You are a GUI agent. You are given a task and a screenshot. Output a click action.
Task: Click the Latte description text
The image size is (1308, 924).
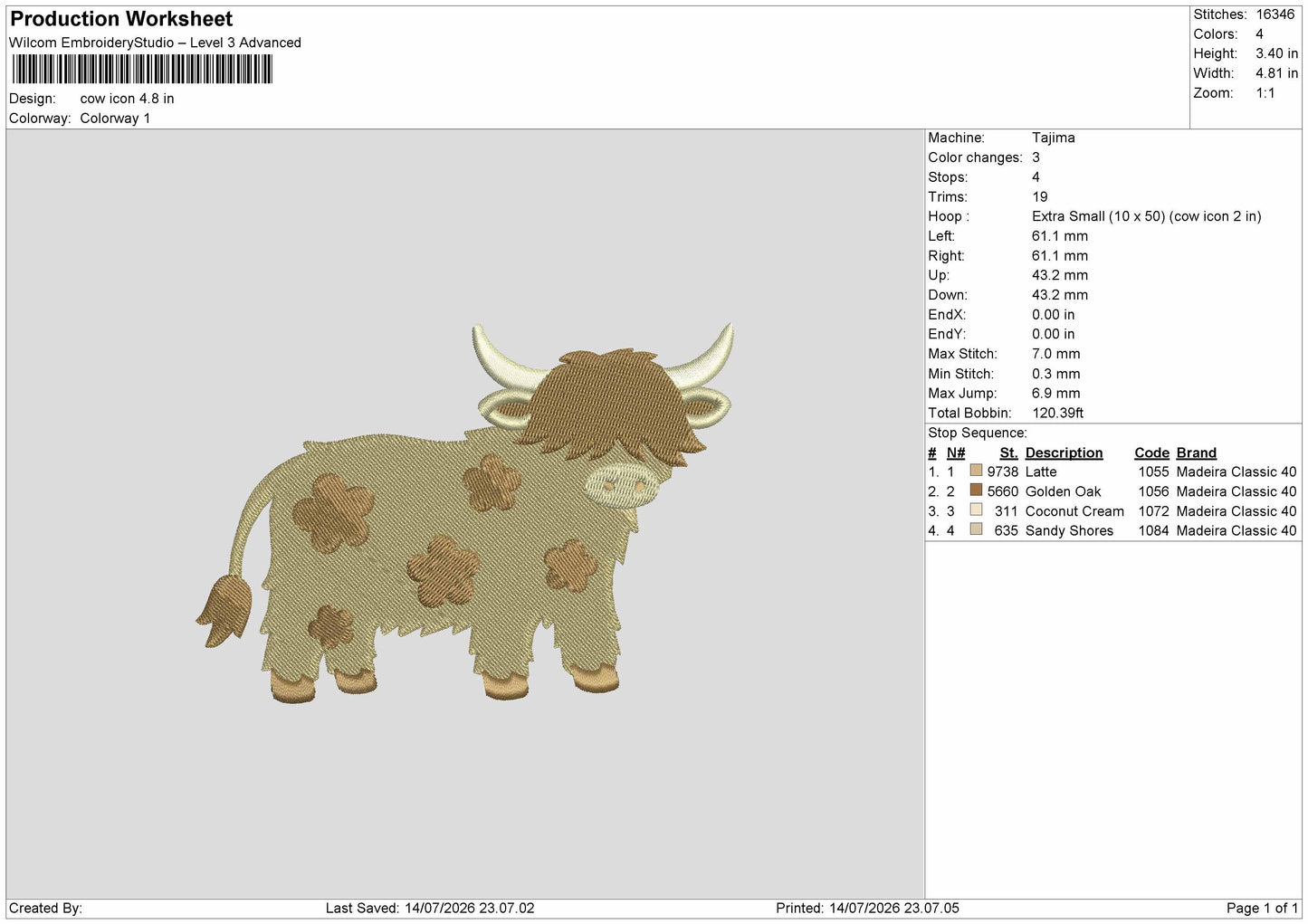pos(1041,472)
